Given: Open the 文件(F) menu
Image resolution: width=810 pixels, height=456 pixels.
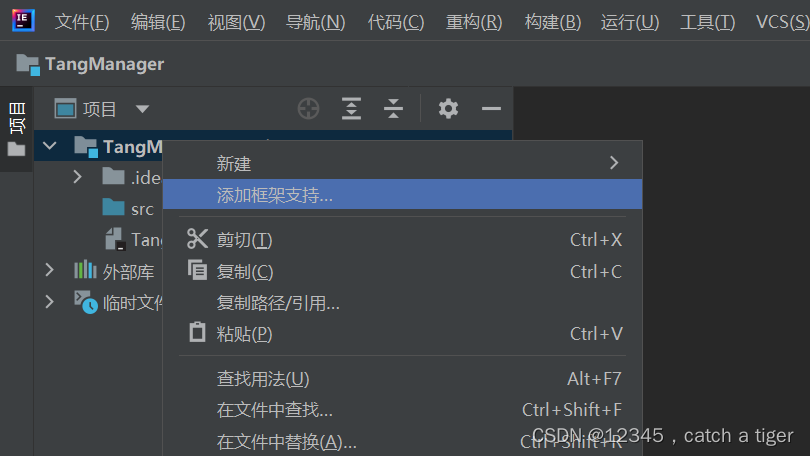Looking at the screenshot, I should [82, 22].
